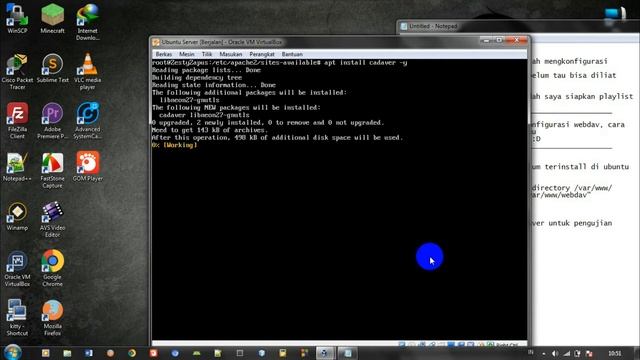Click 'untuk pengujian' text in Notepad

click(580, 223)
